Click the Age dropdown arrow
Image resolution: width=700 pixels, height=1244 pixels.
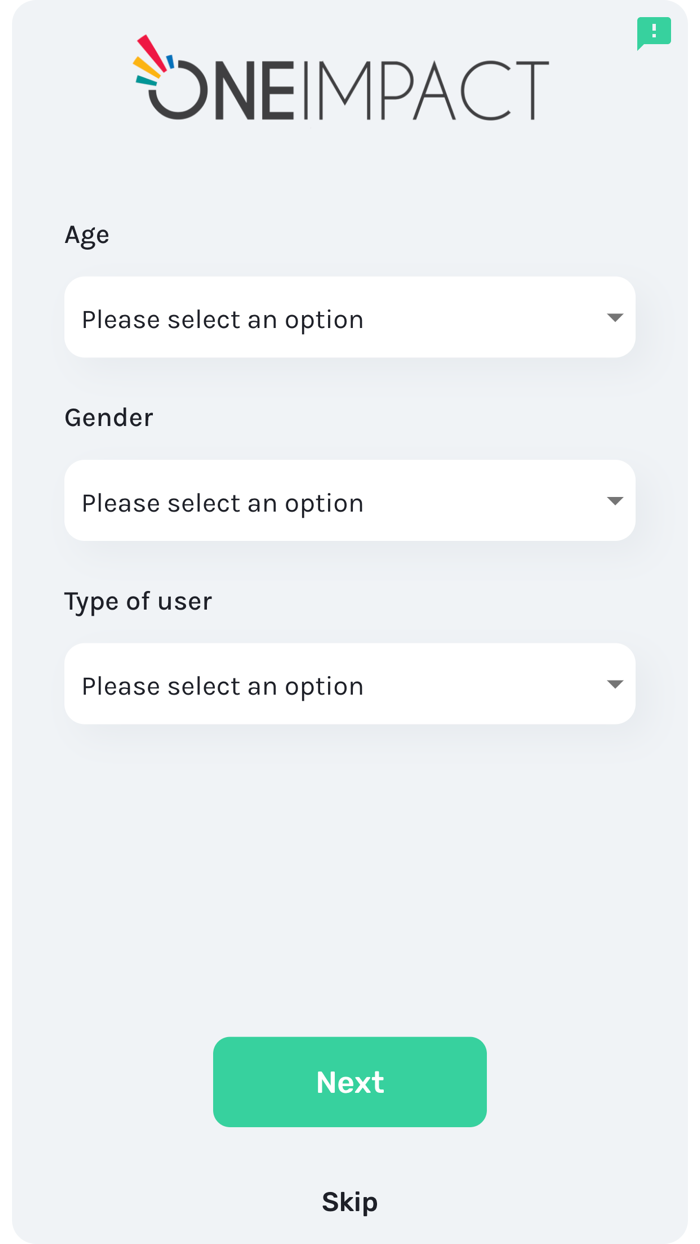(615, 318)
